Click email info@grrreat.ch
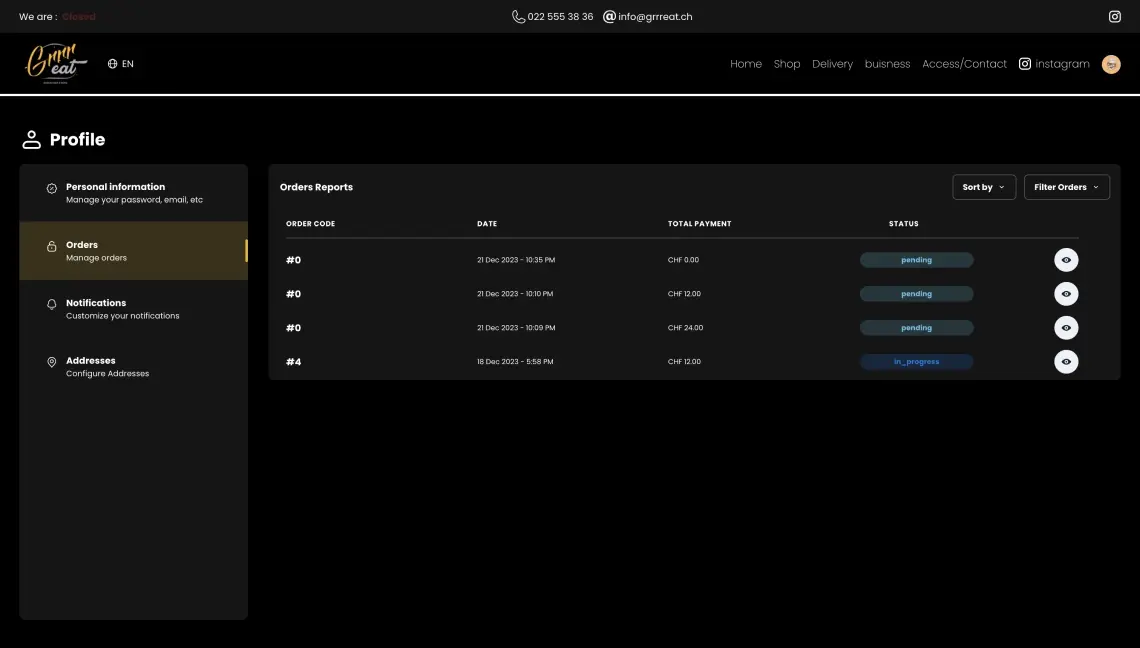 pyautogui.click(x=655, y=17)
